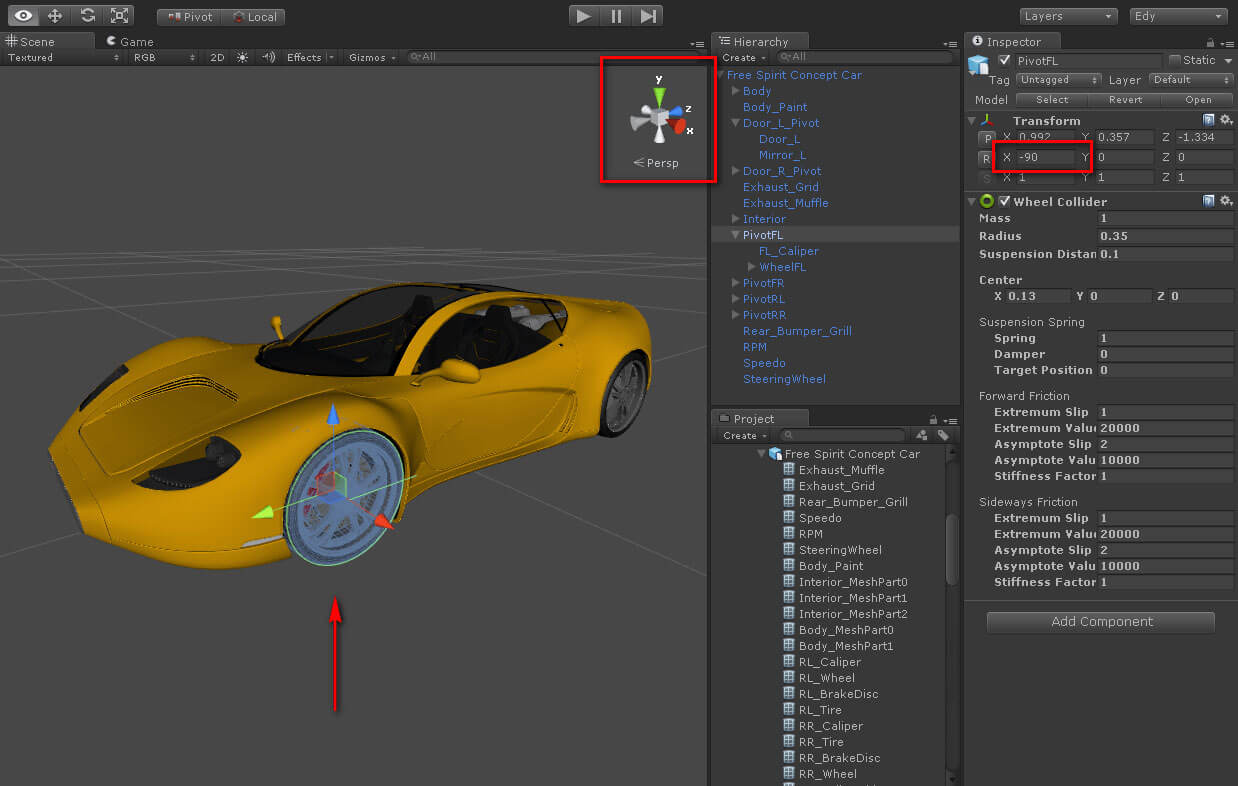Toggle scene lighting sun icon
The image size is (1238, 786).
tap(242, 58)
